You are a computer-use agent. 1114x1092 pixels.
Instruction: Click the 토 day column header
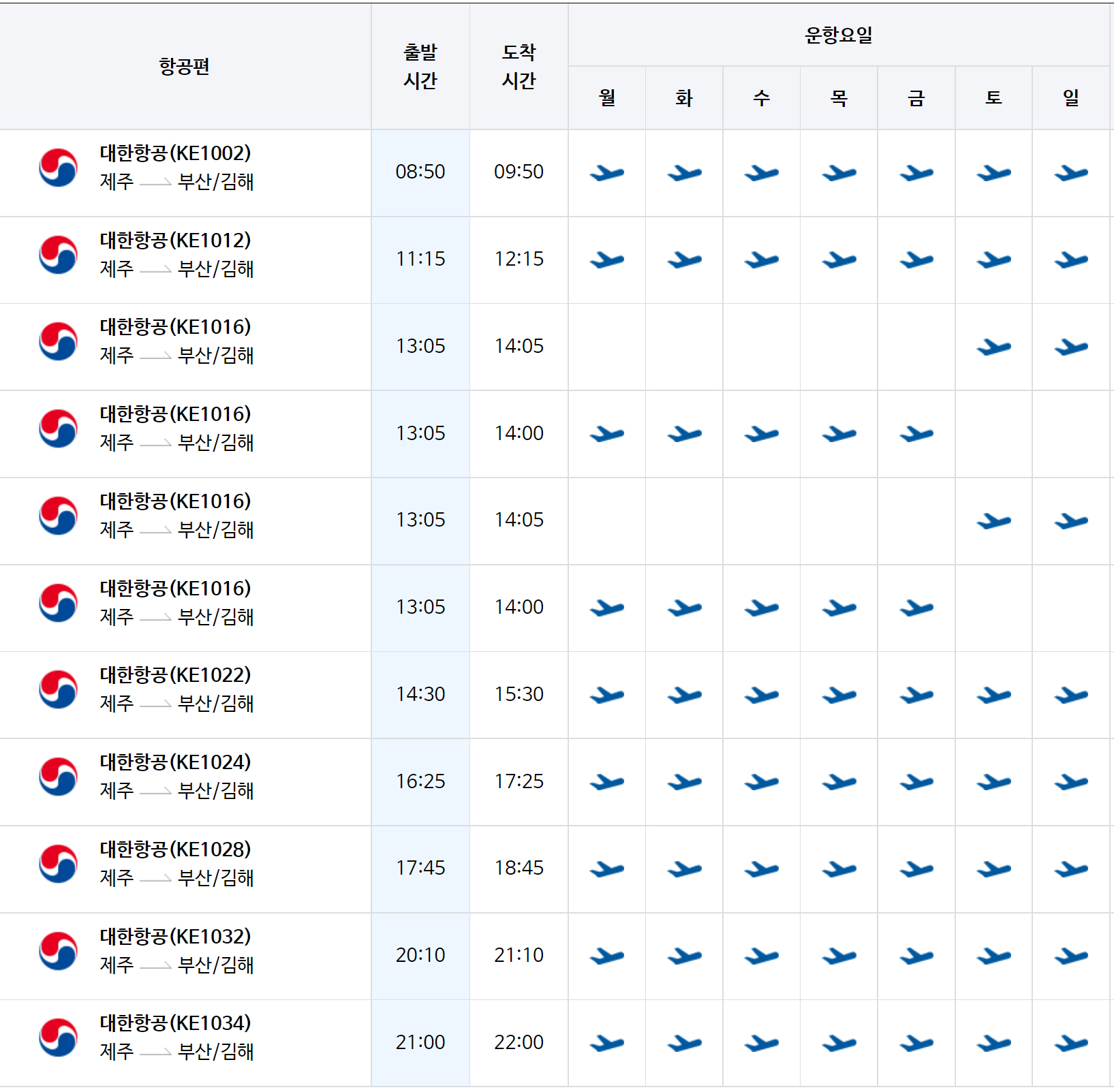click(994, 98)
